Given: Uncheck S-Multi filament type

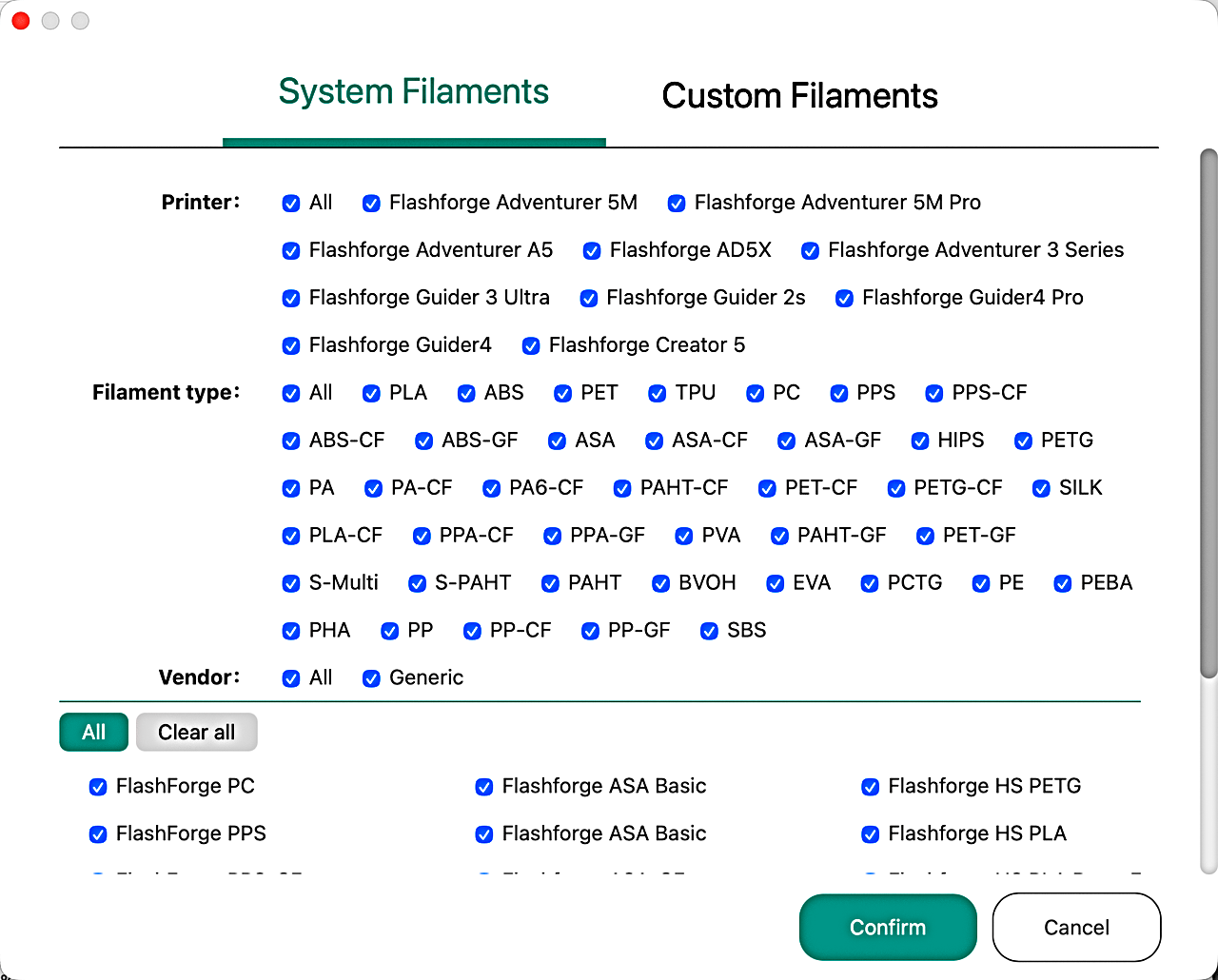Looking at the screenshot, I should tap(291, 583).
